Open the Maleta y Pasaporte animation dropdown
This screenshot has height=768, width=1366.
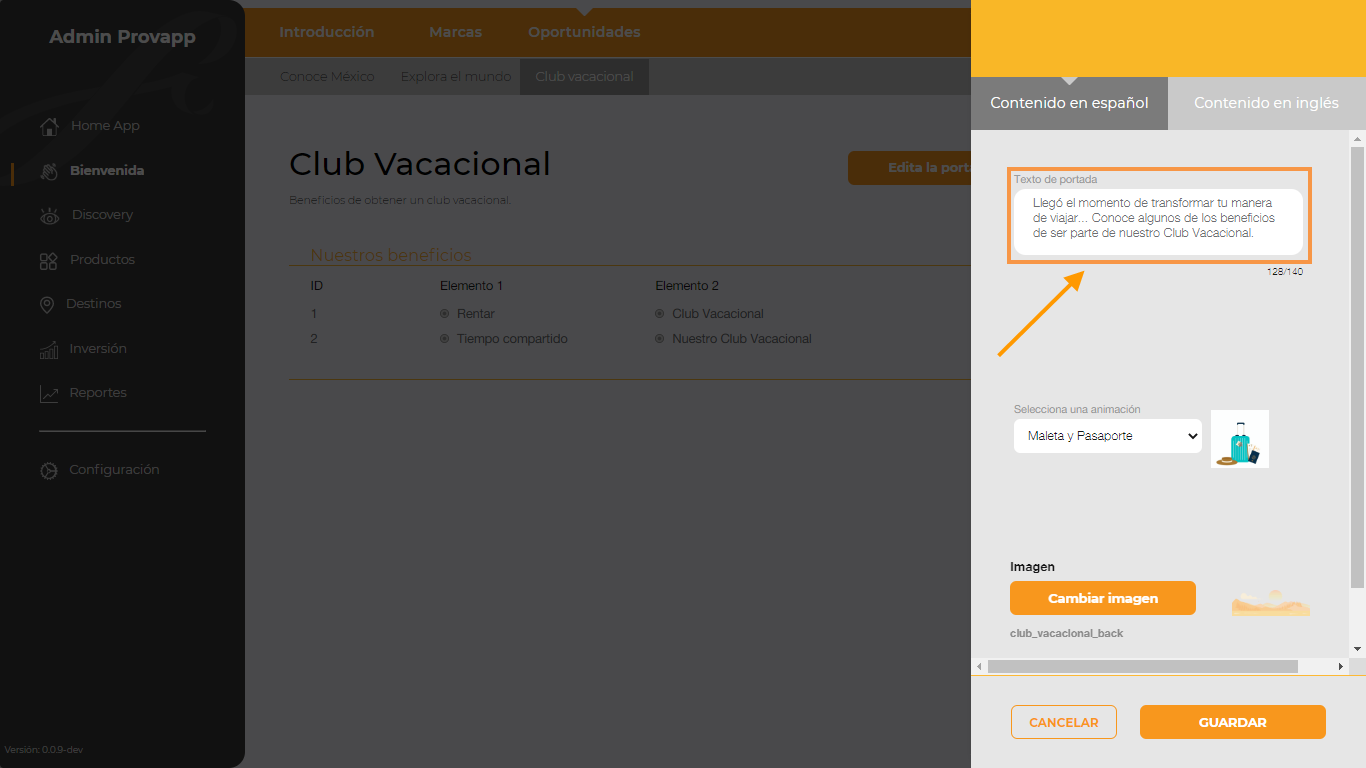click(1108, 436)
